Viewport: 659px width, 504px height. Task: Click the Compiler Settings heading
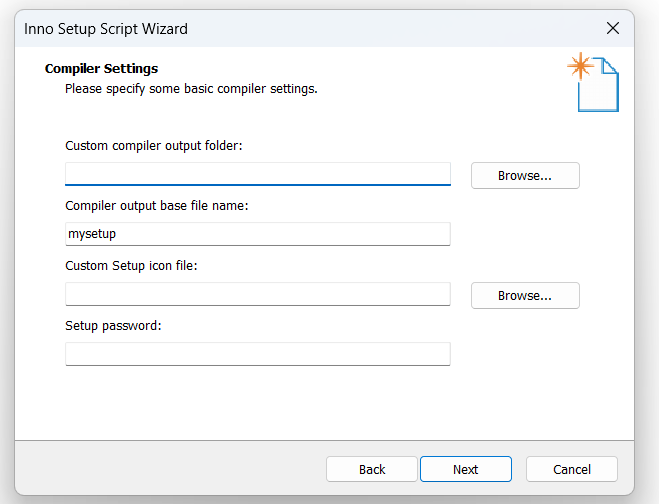tap(101, 69)
